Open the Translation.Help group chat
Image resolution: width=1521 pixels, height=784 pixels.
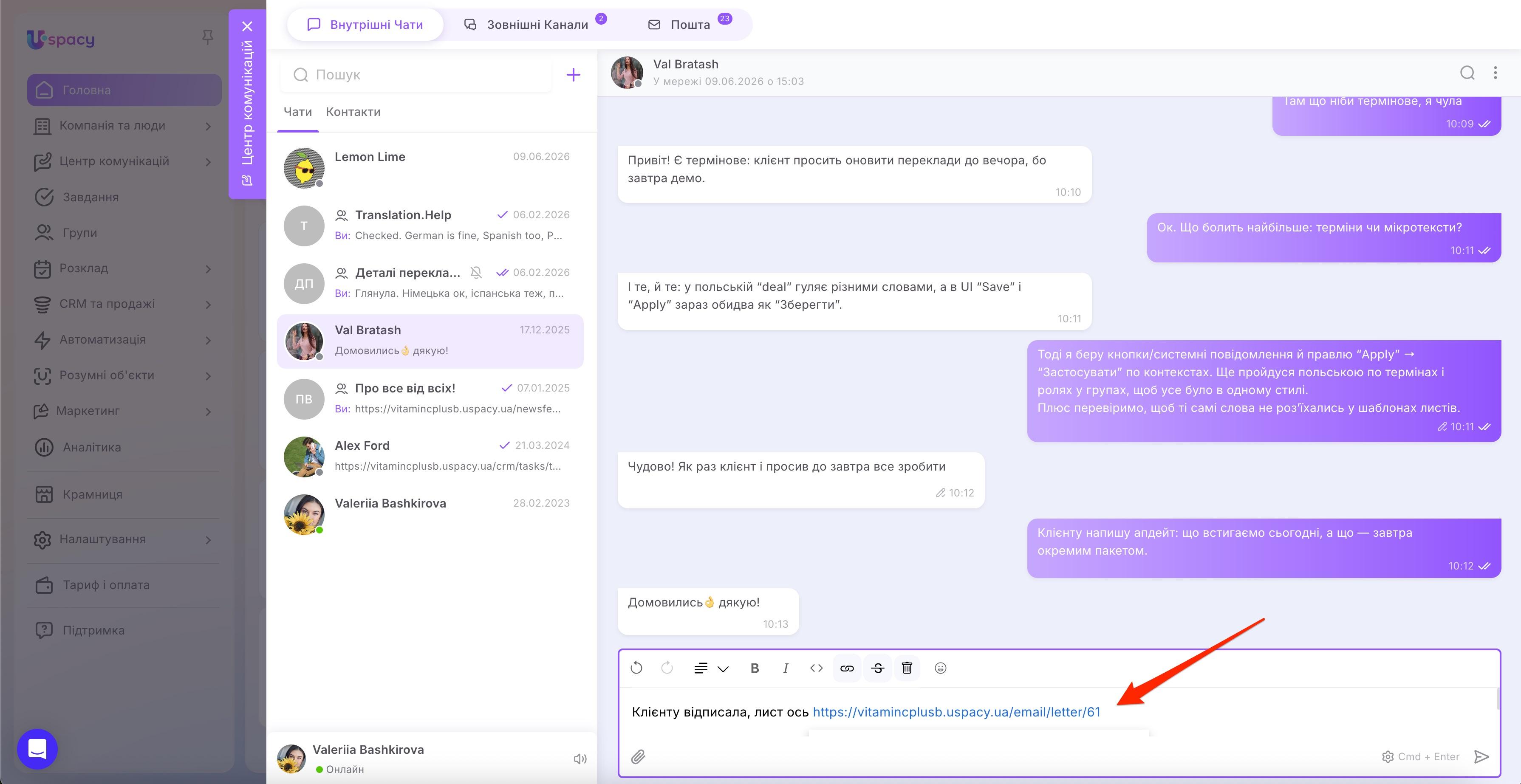tap(430, 226)
